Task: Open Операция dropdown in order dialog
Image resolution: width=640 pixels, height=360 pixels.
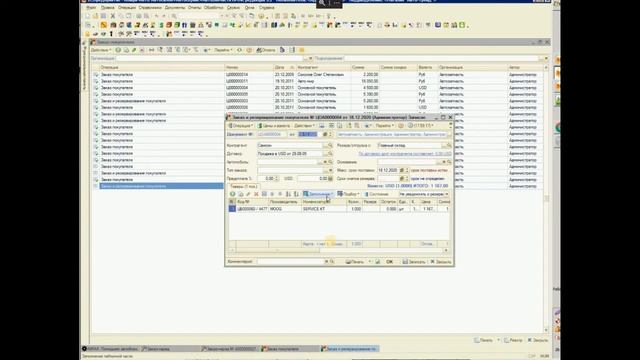Action: [240, 126]
